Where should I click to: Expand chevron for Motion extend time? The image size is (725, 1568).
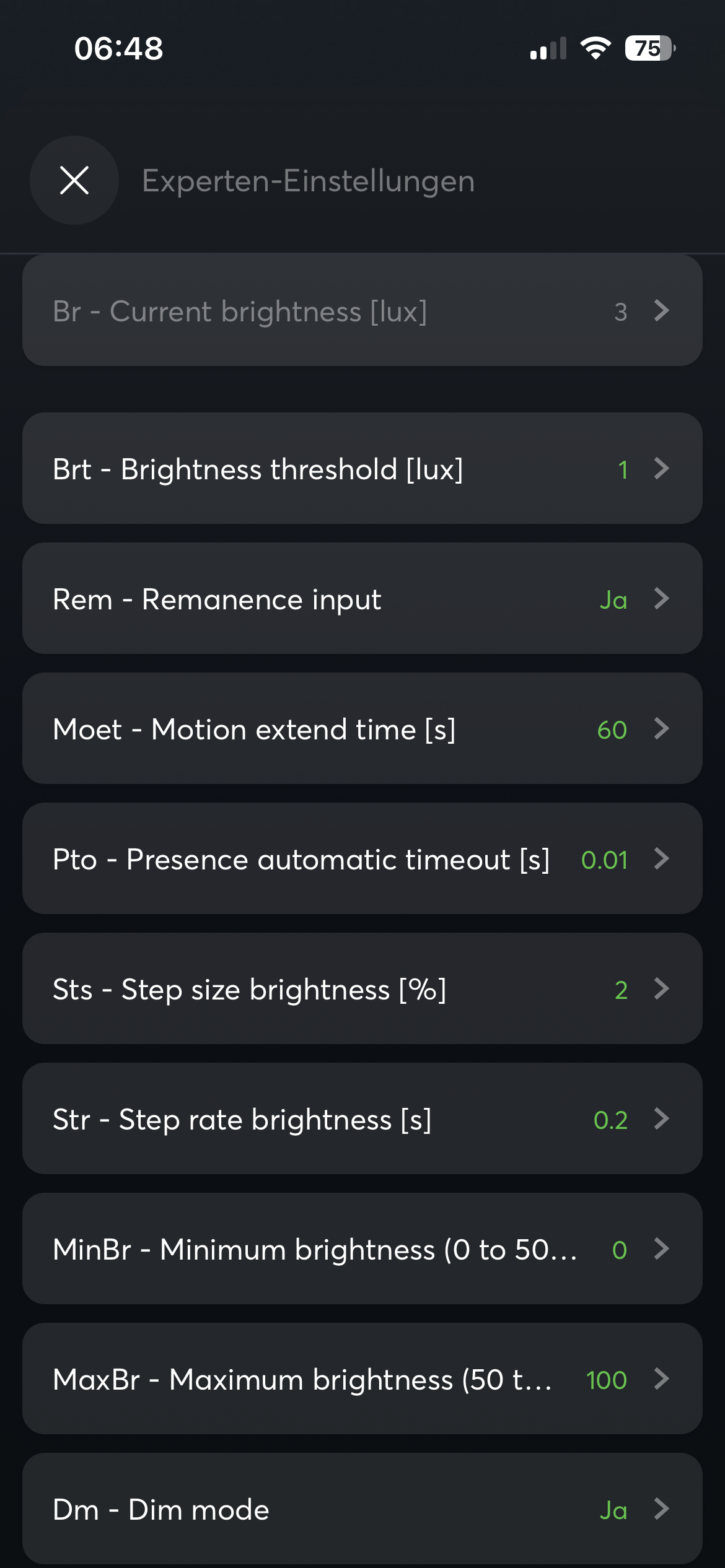tap(661, 728)
